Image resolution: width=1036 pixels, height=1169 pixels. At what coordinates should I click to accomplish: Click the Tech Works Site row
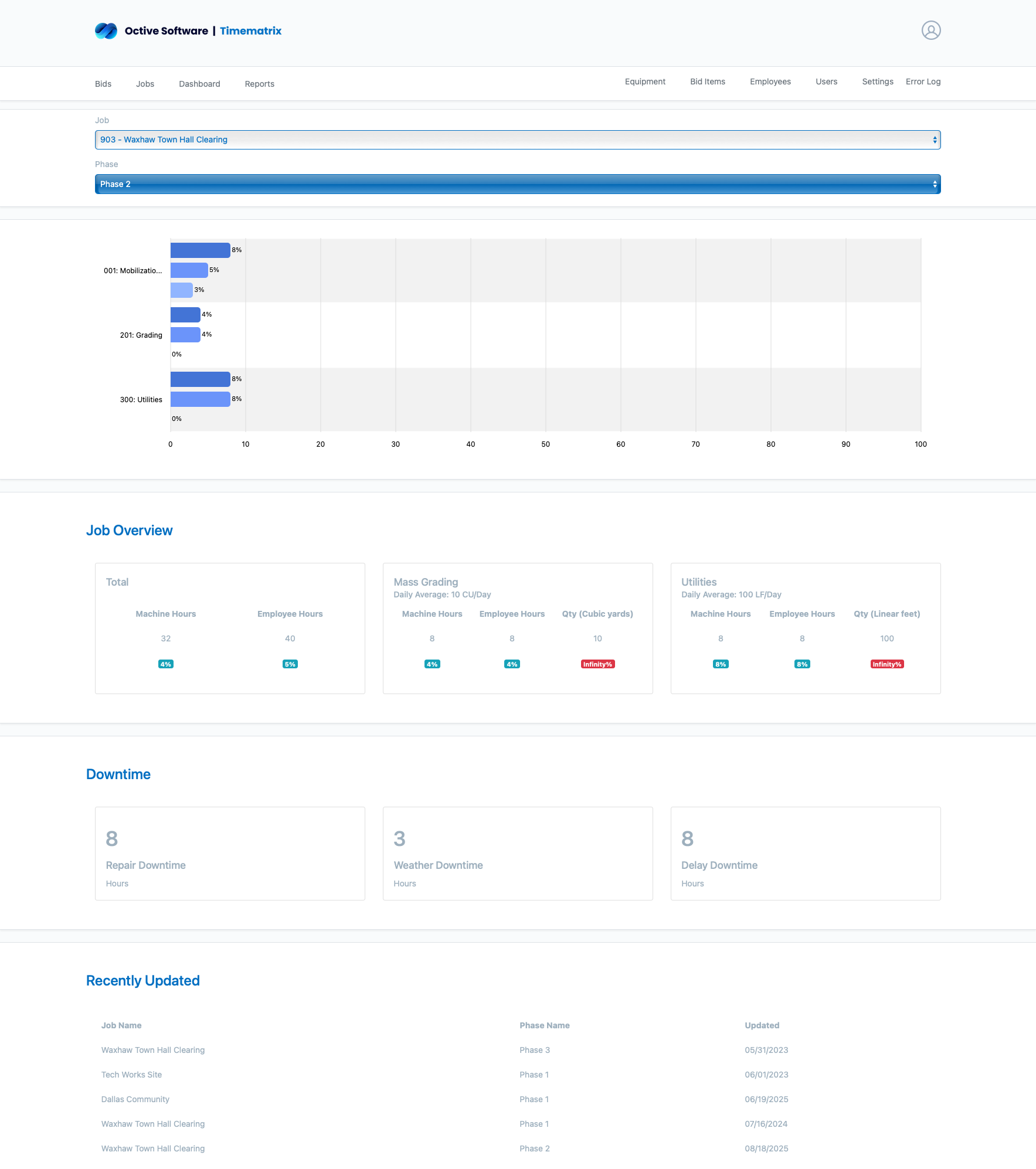131,1075
